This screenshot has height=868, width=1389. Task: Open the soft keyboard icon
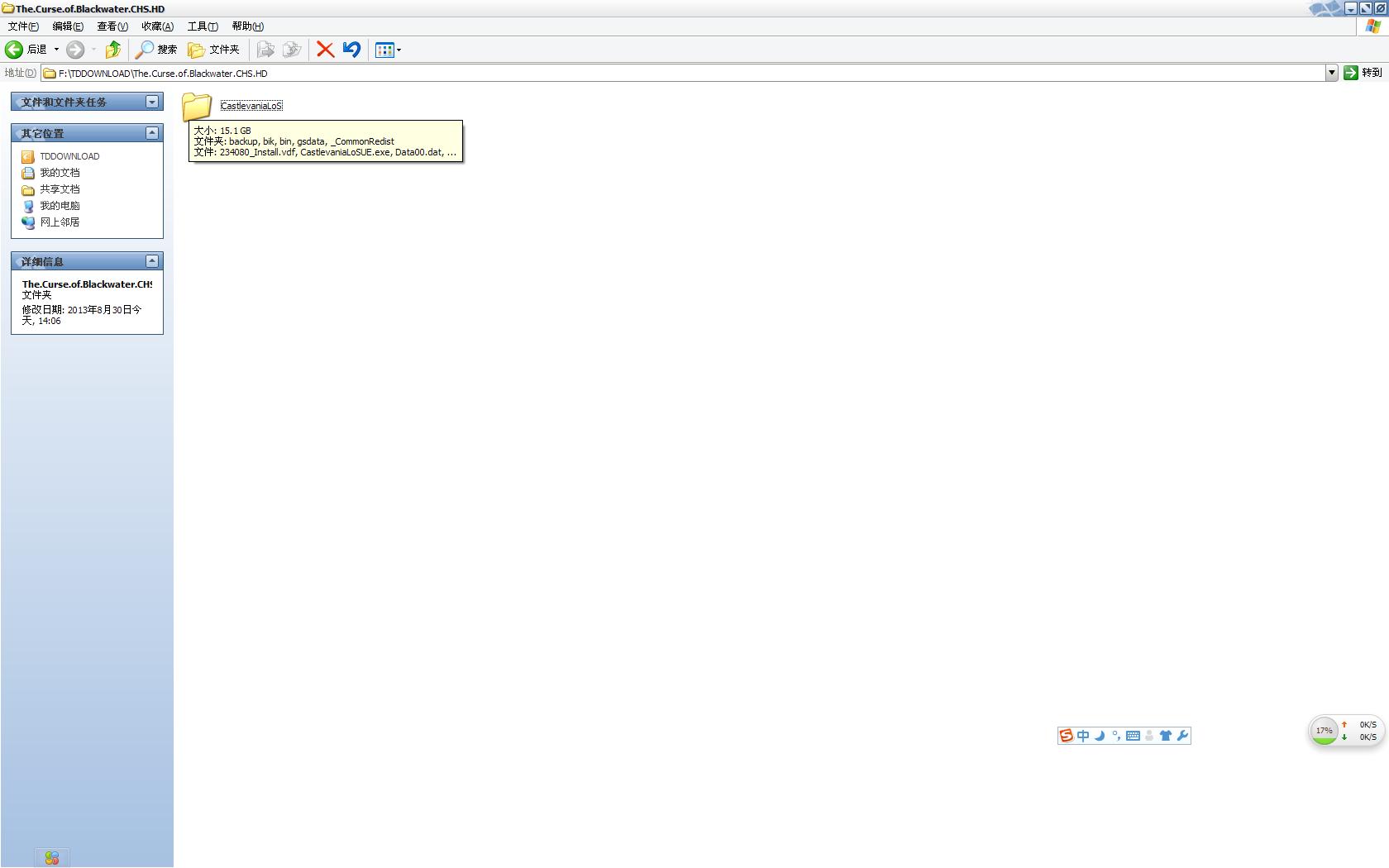point(1133,736)
